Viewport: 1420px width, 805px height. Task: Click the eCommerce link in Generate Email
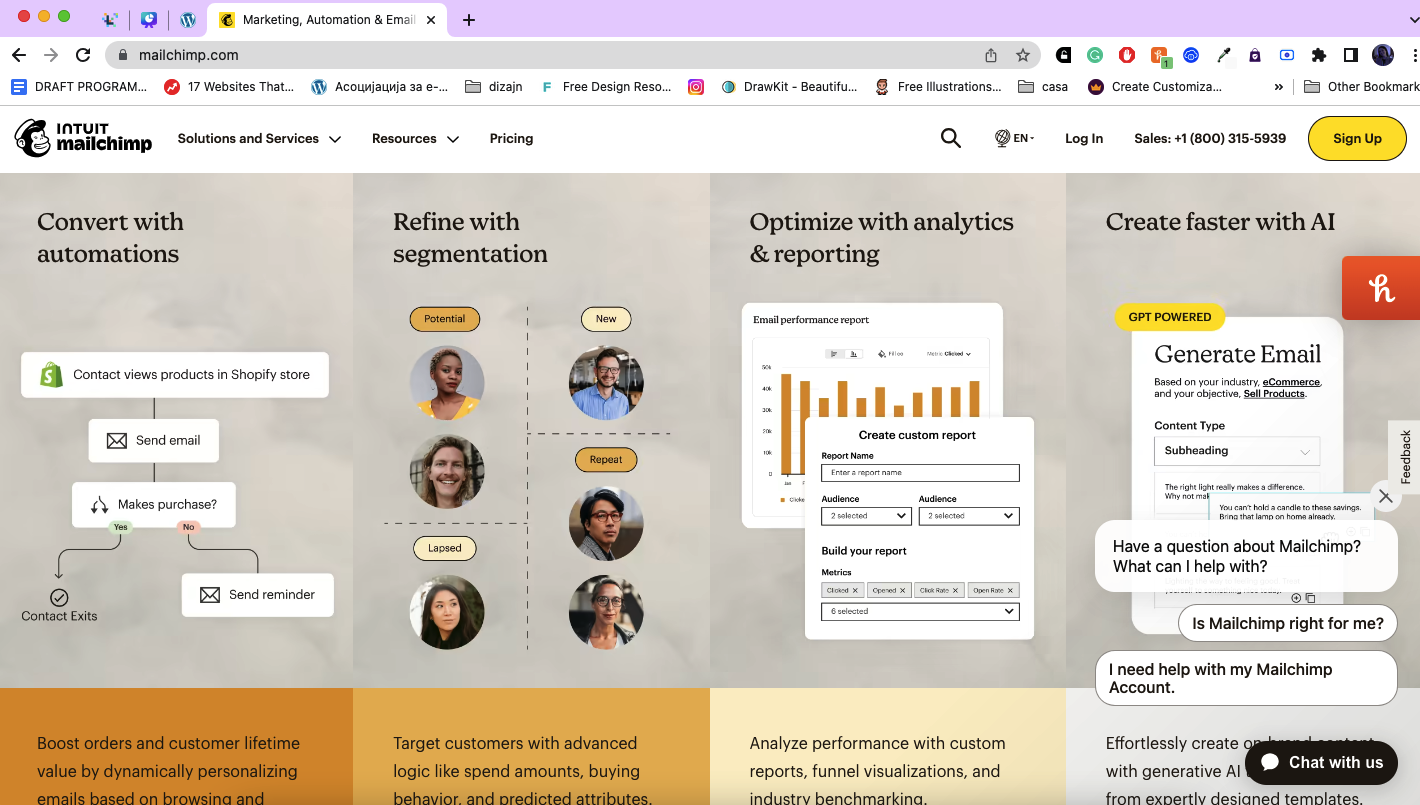pos(1291,382)
